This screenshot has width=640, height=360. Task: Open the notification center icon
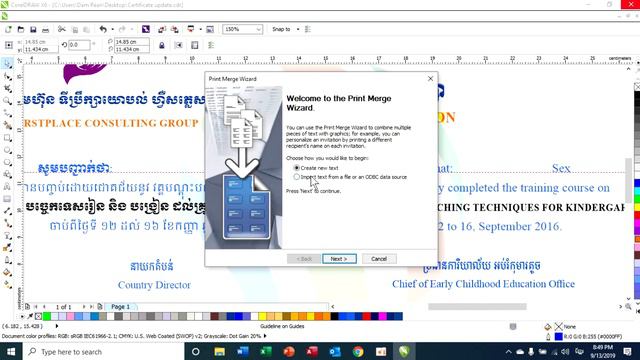[x=627, y=351]
